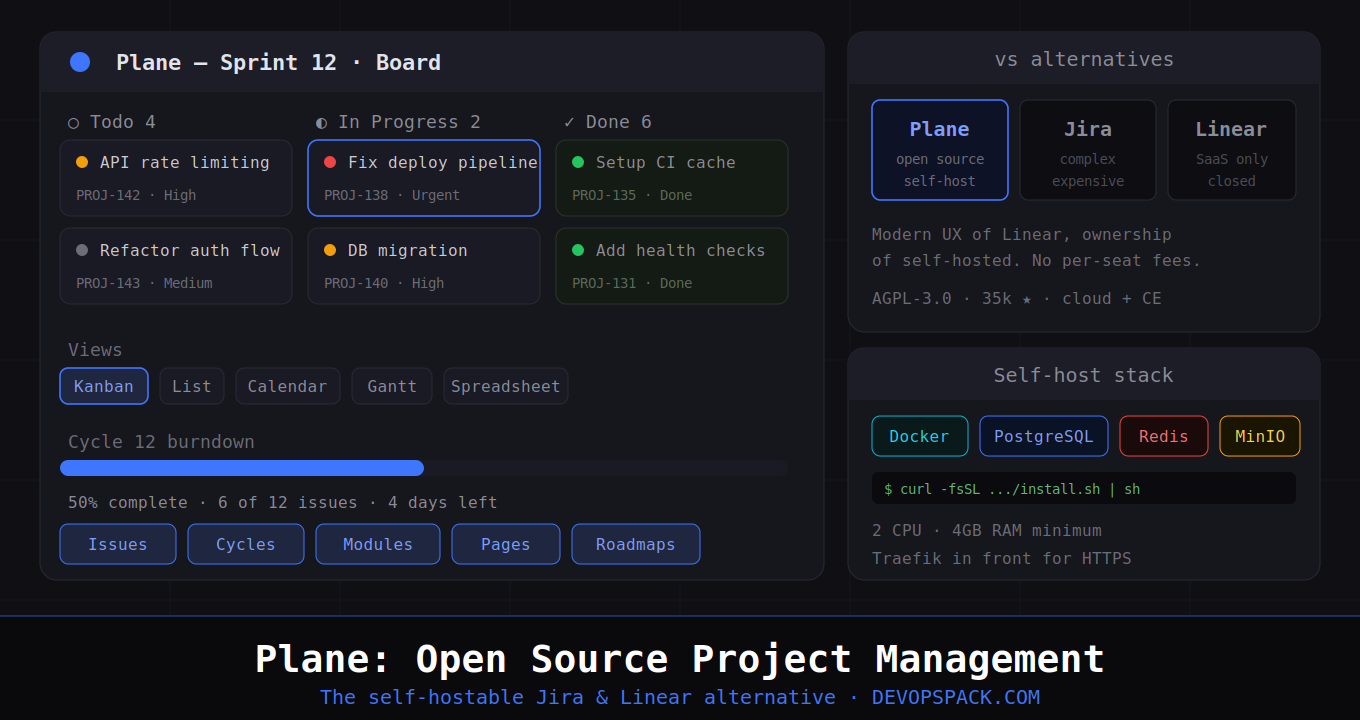The height and width of the screenshot is (720, 1360).
Task: Click orange priority dot on API rate limiting
Action: [x=82, y=162]
